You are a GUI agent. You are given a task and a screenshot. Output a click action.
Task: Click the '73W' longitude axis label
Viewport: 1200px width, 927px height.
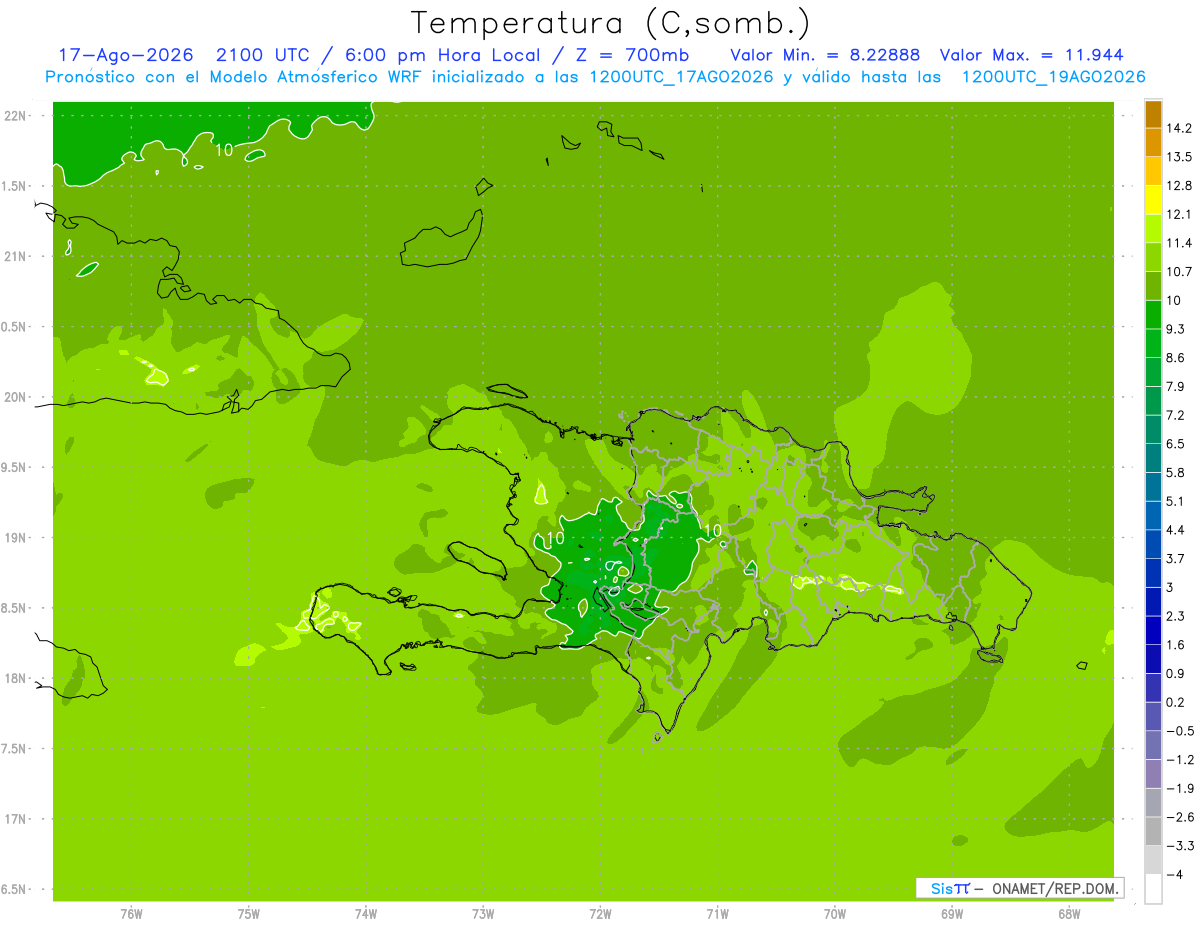tap(483, 914)
